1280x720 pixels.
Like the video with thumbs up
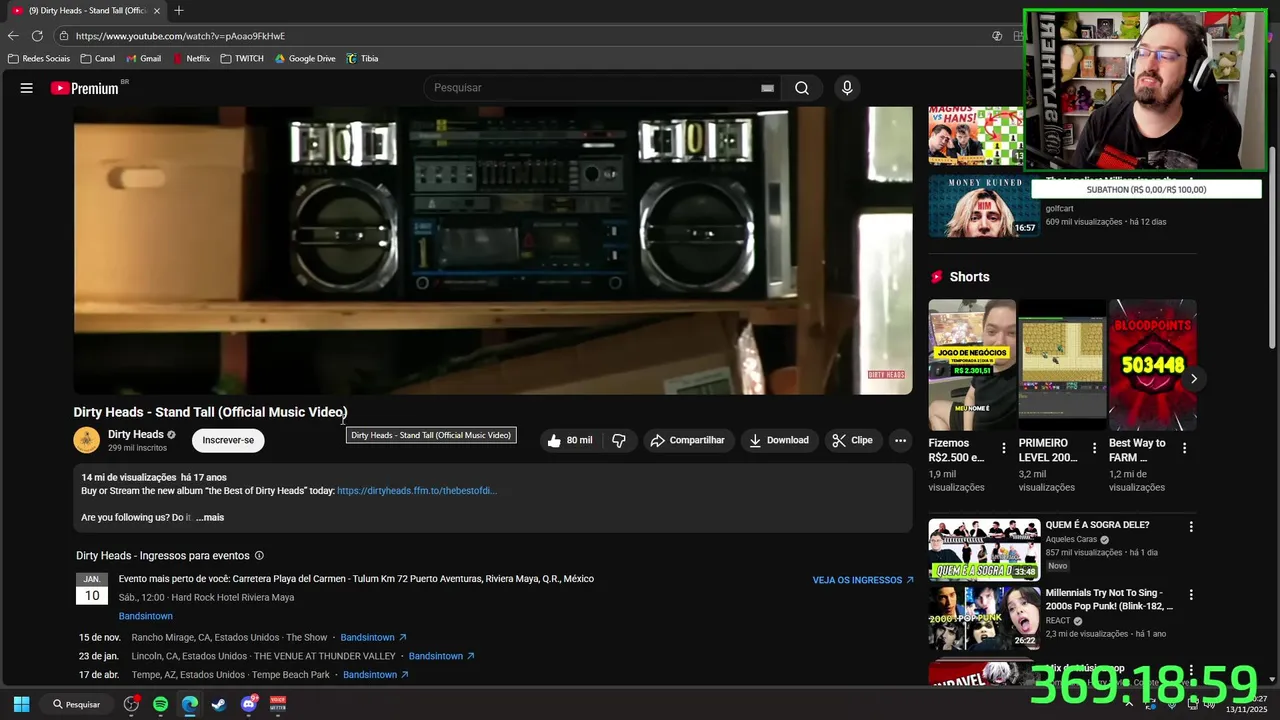569,440
